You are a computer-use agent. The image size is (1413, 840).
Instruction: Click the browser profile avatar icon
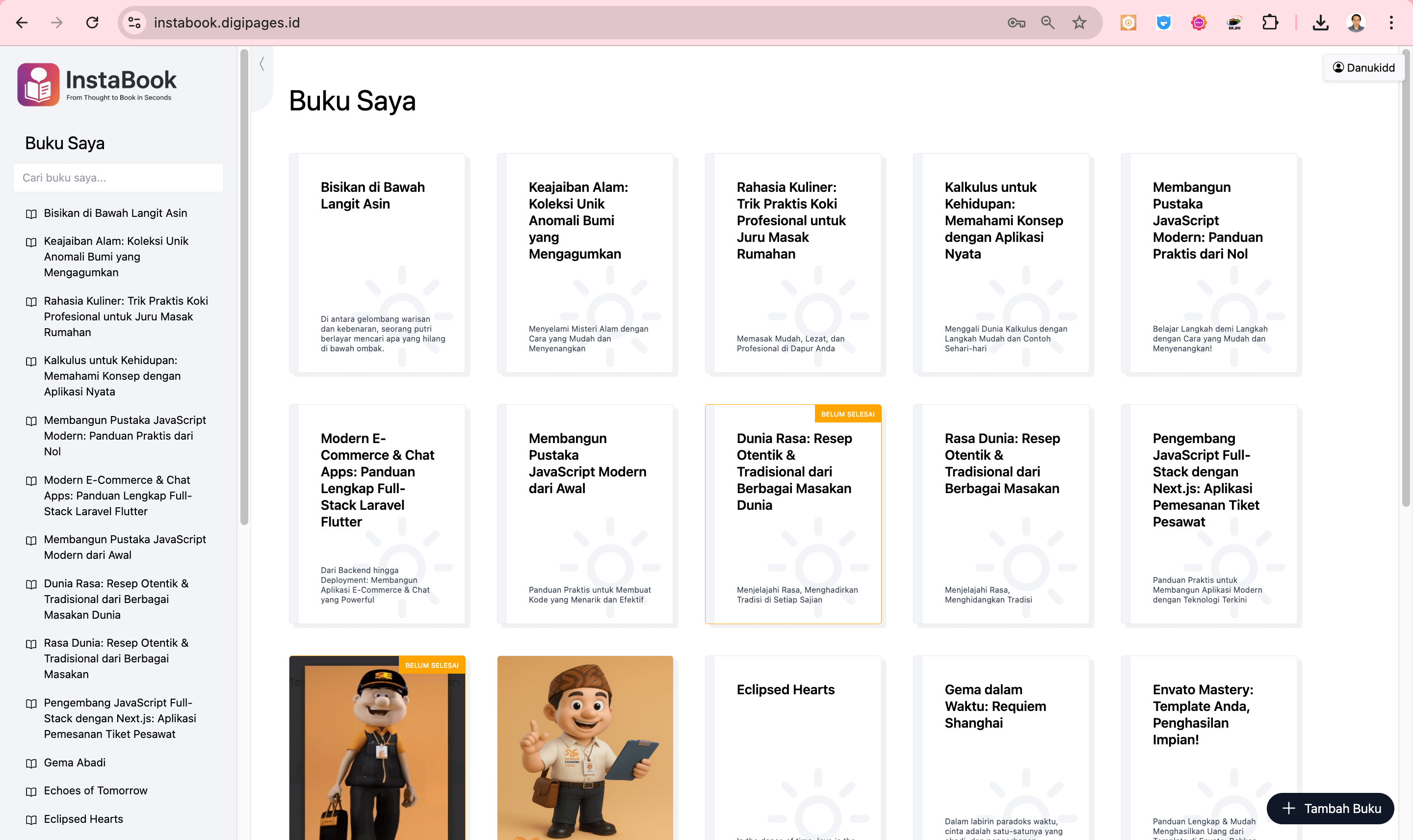click(x=1356, y=23)
